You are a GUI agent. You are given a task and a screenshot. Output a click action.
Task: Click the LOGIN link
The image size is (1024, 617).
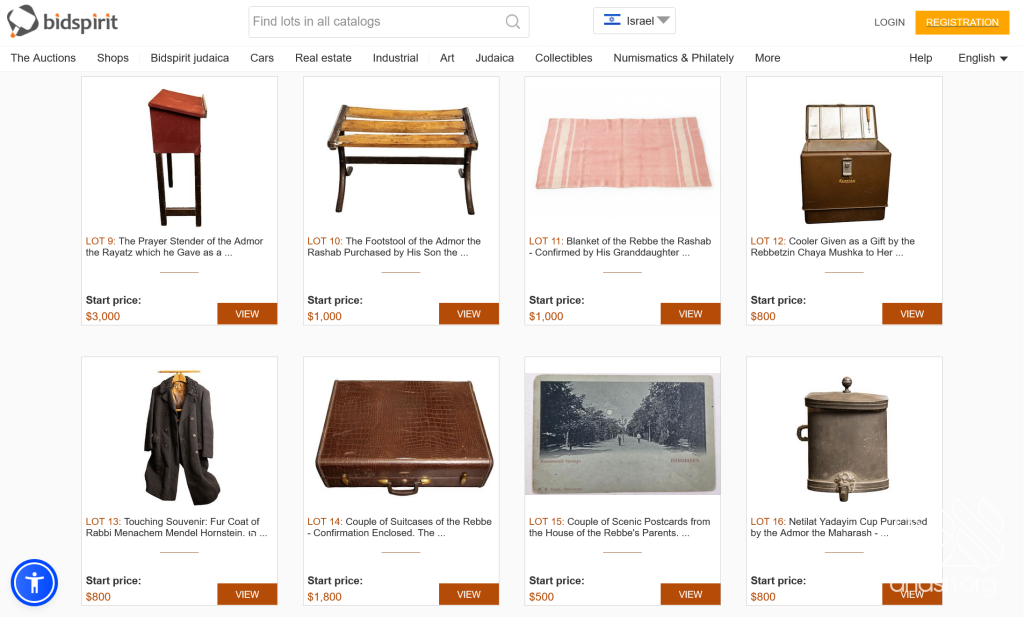[x=889, y=22]
